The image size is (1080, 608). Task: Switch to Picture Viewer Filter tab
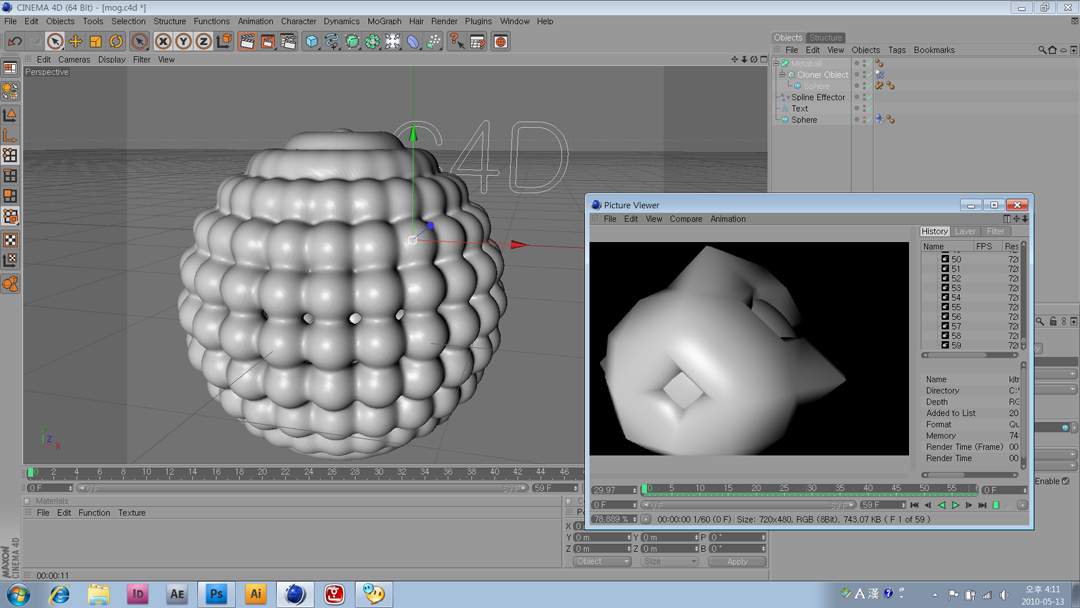point(995,231)
